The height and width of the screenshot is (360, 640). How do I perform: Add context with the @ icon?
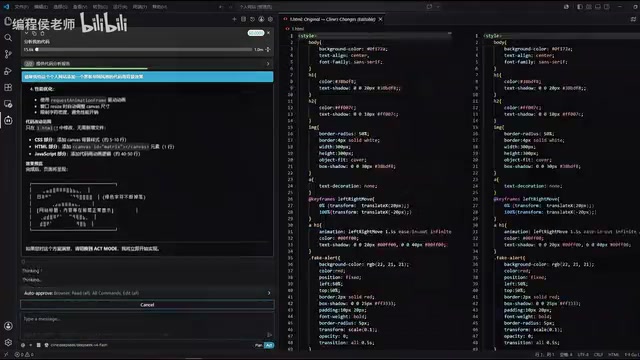23,345
